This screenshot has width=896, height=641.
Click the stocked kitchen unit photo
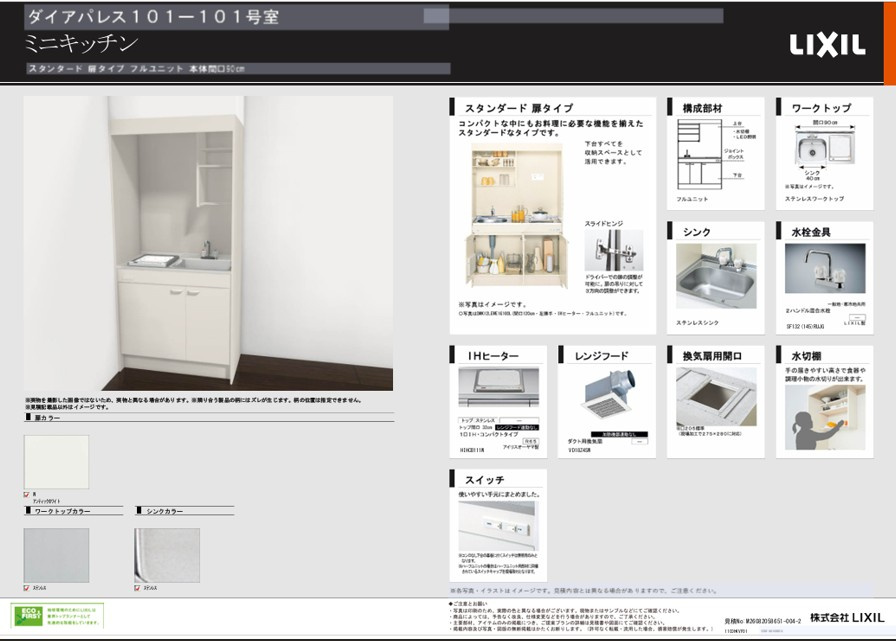pos(516,215)
